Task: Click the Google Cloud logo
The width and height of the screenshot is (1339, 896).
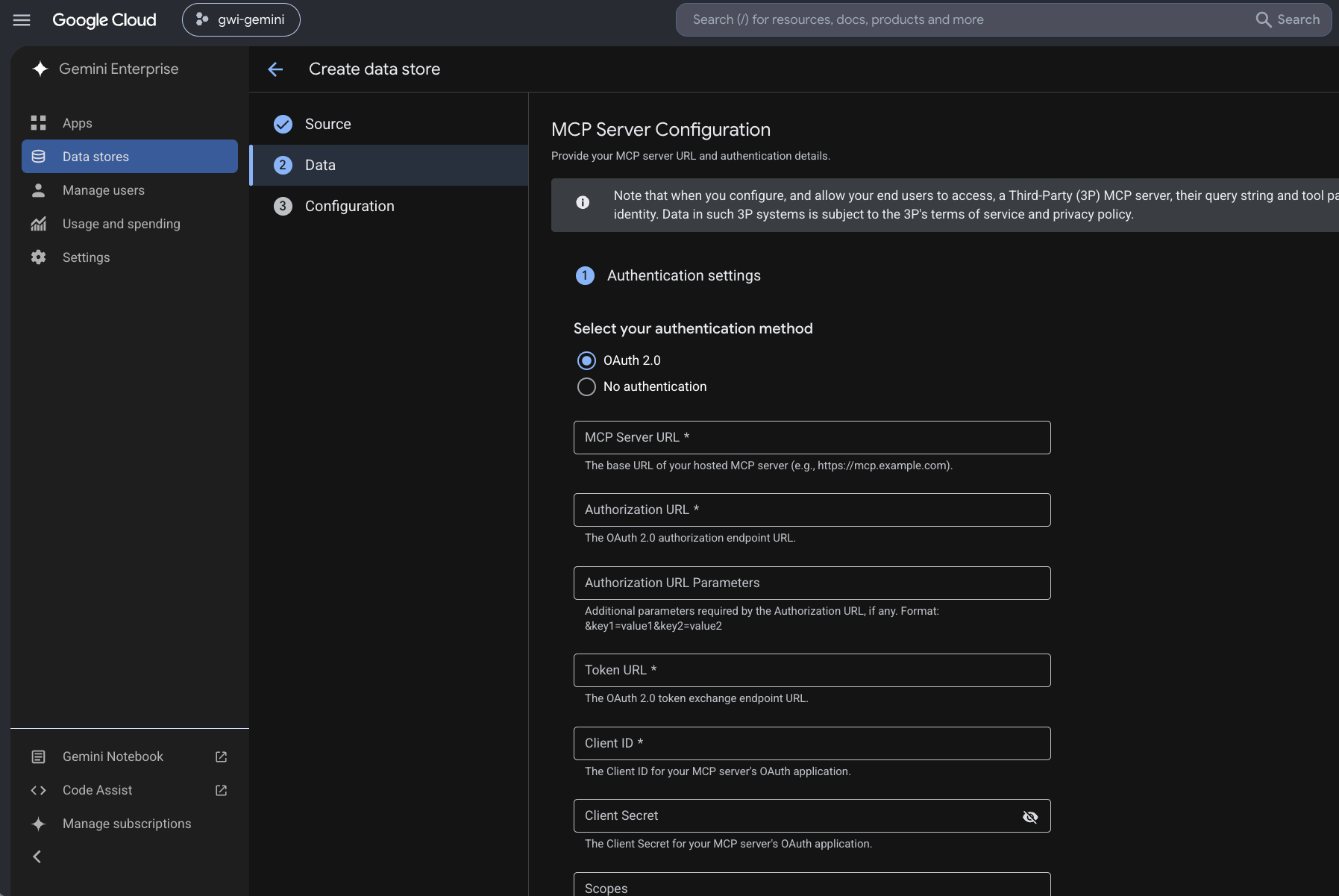Action: point(104,20)
